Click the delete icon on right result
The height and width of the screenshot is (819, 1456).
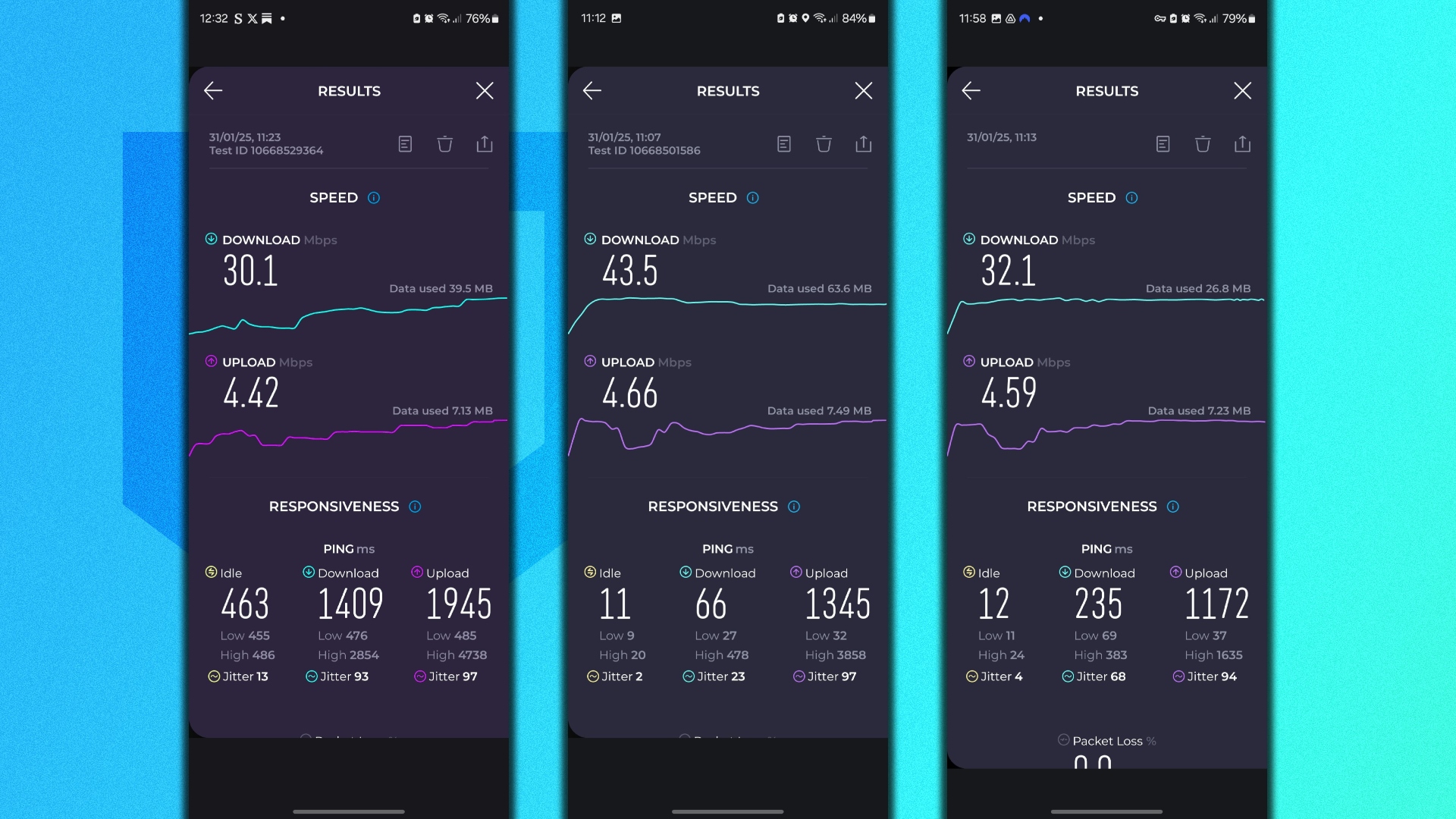pyautogui.click(x=1202, y=144)
